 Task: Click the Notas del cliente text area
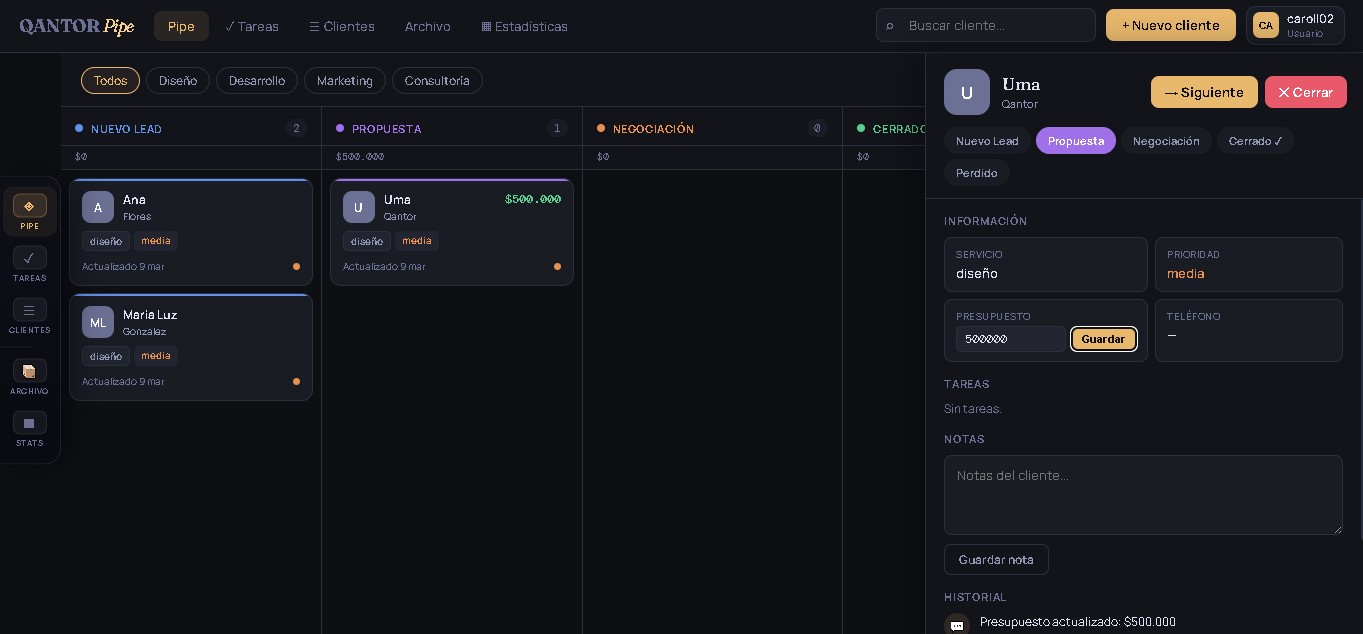point(1142,494)
